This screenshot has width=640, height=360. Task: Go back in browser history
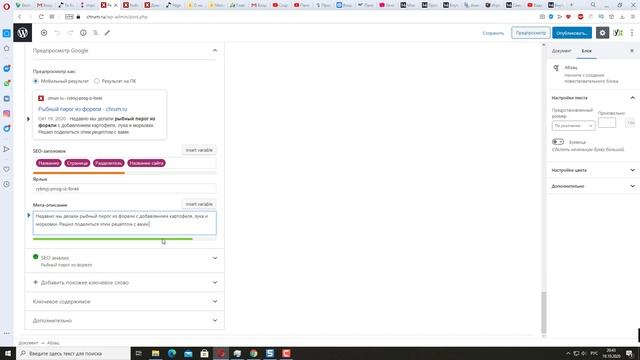point(19,17)
